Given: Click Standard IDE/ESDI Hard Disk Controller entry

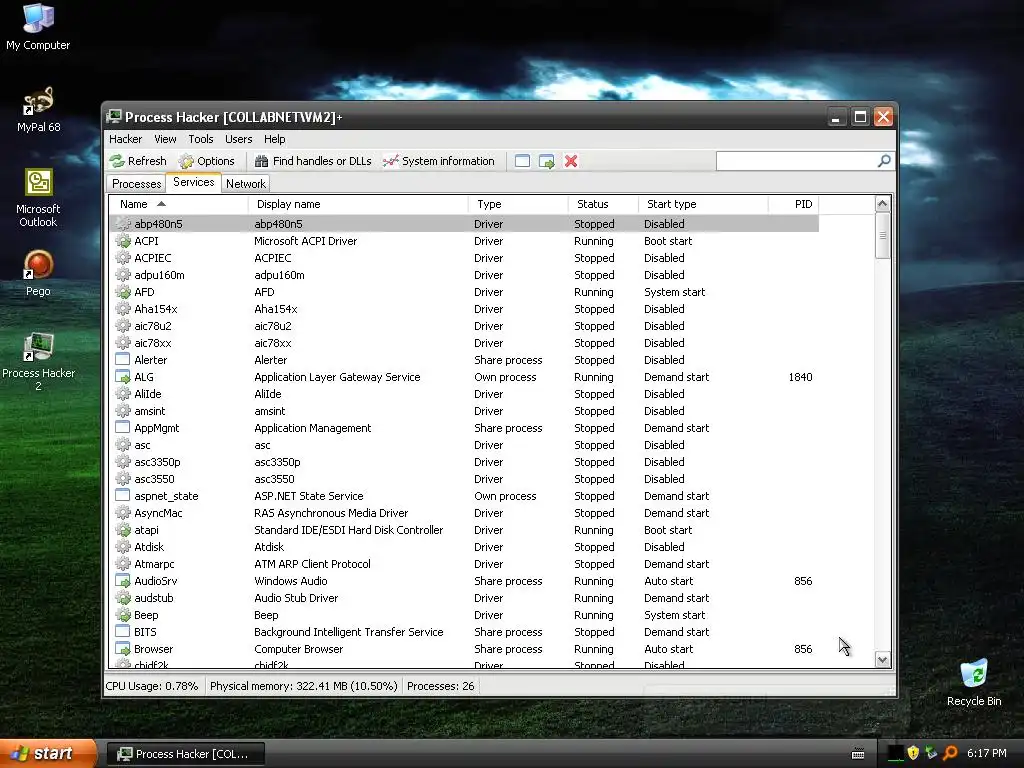Looking at the screenshot, I should [x=348, y=530].
